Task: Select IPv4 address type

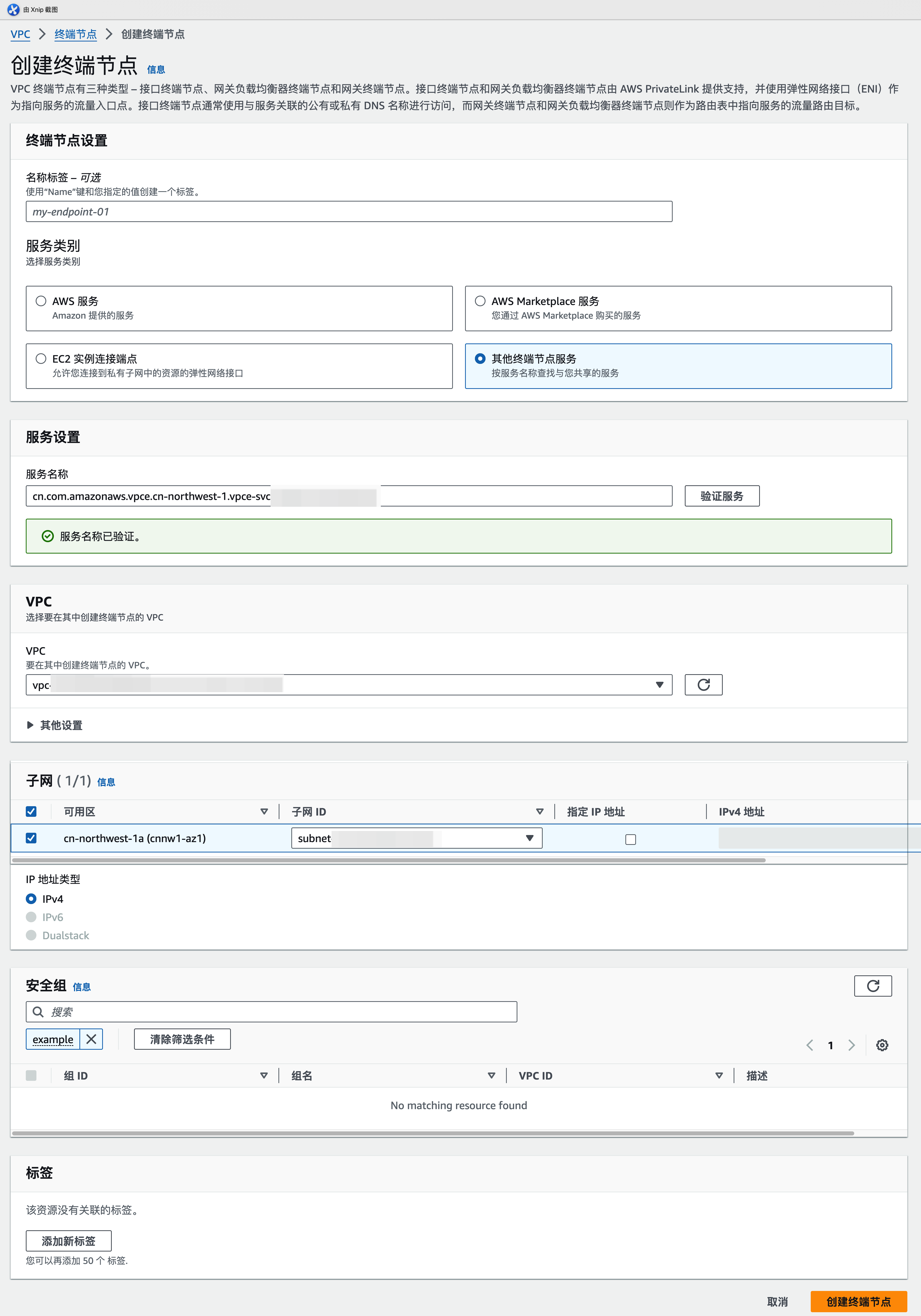Action: (x=31, y=899)
